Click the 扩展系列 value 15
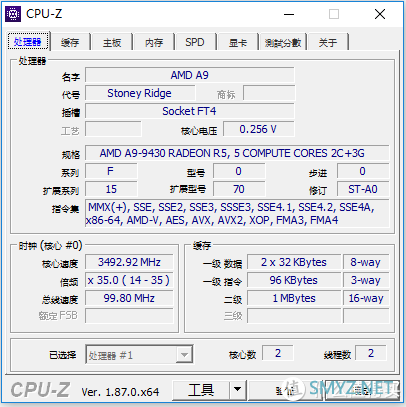Image resolution: width=406 pixels, height=407 pixels. [x=111, y=189]
